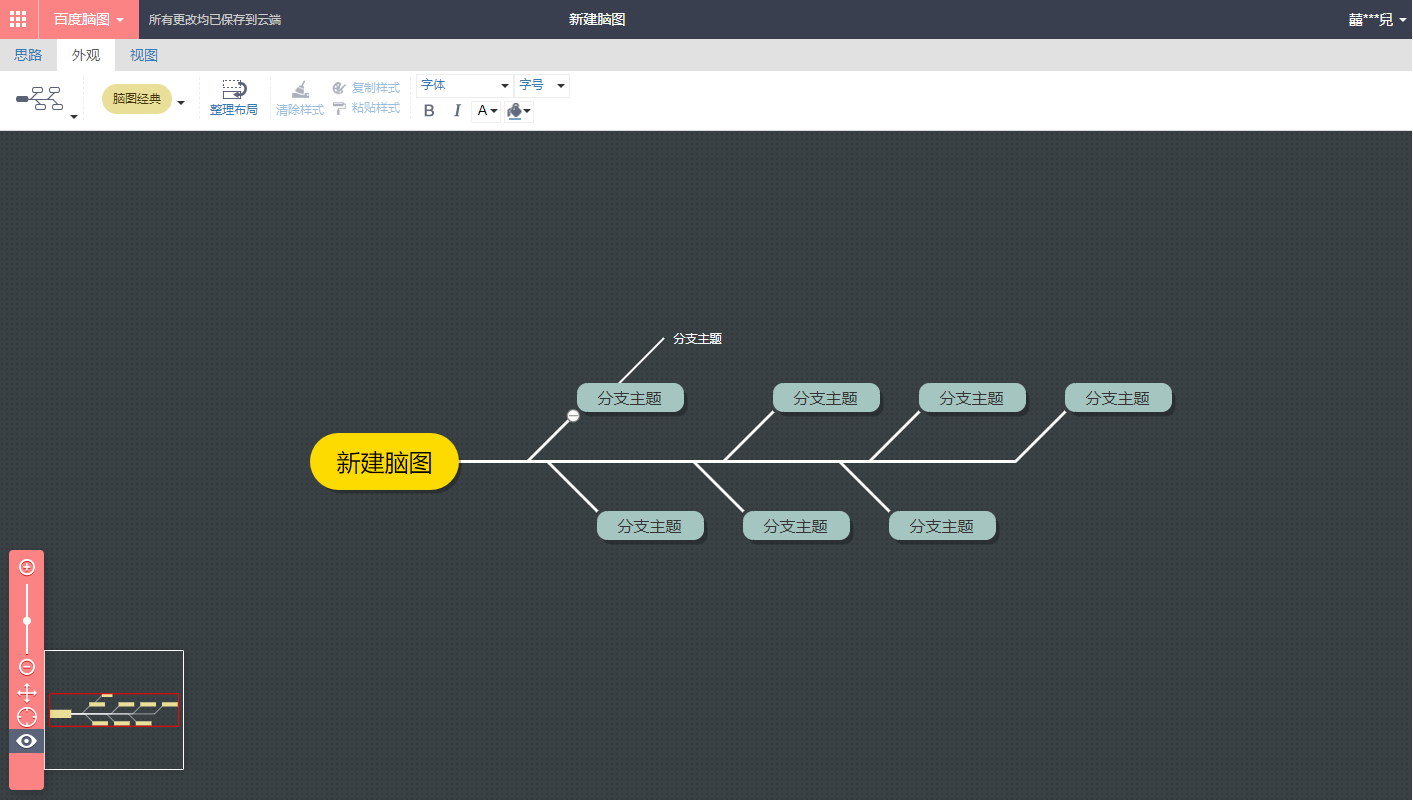Click the 清除样式 brush tool
Viewport: 1413px width, 801px height.
tap(300, 98)
